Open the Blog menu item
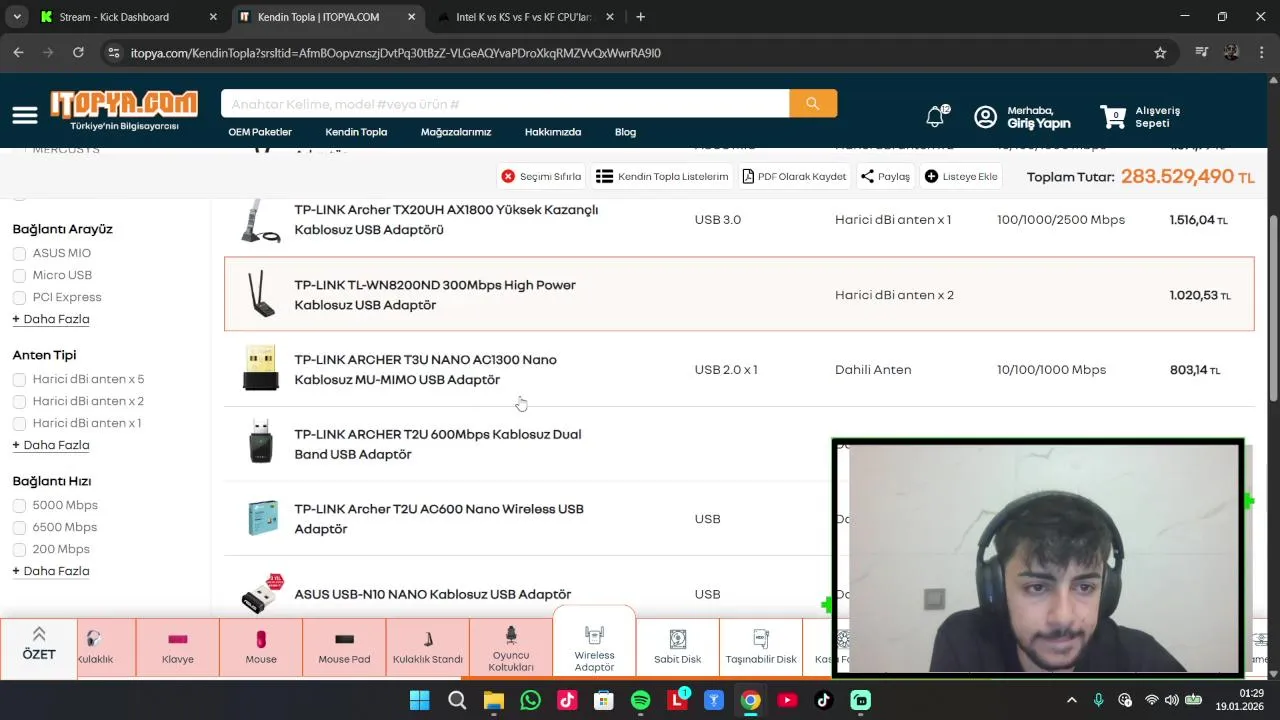 (625, 132)
